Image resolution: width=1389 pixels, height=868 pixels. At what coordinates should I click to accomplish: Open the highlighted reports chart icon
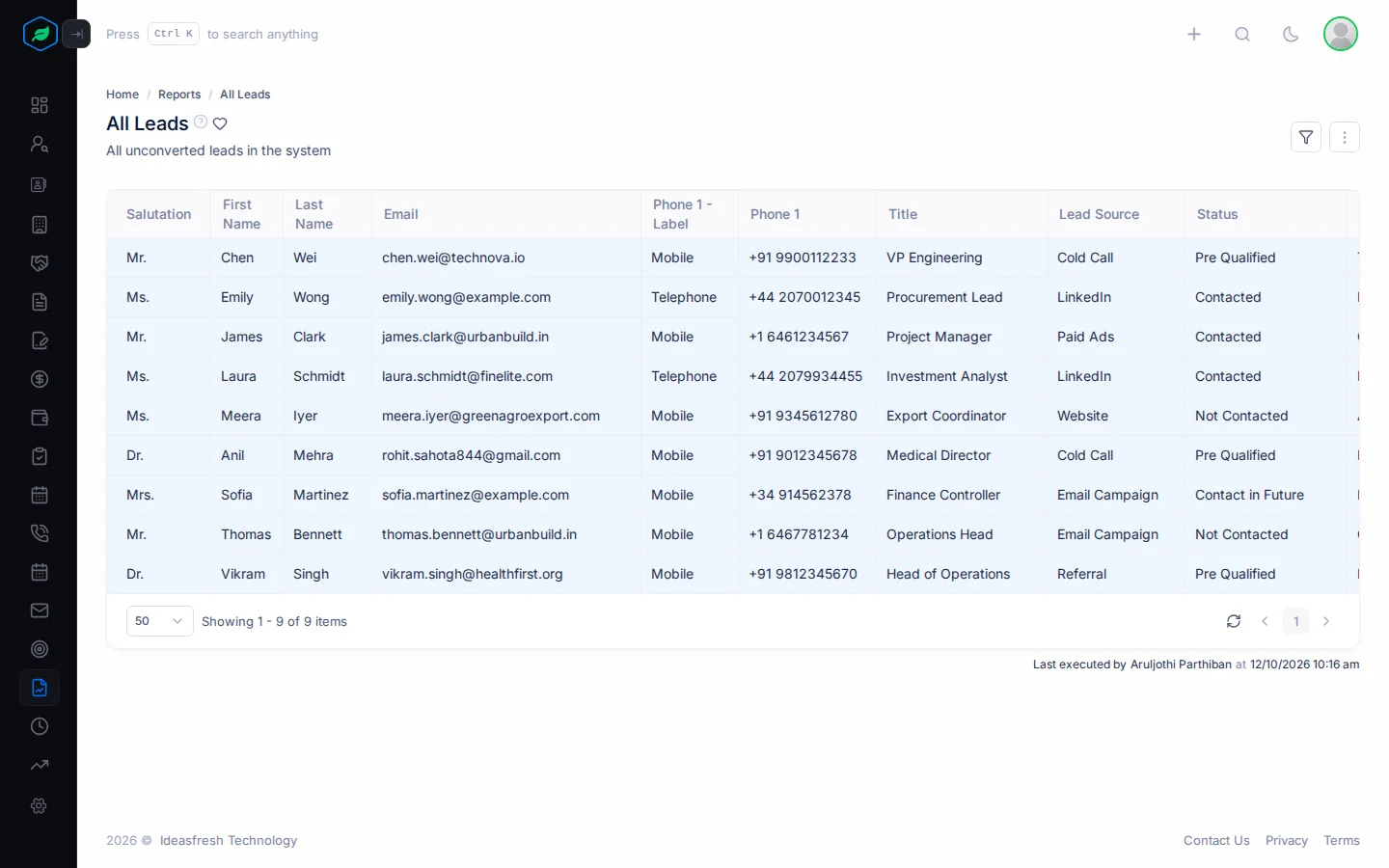pos(40,688)
